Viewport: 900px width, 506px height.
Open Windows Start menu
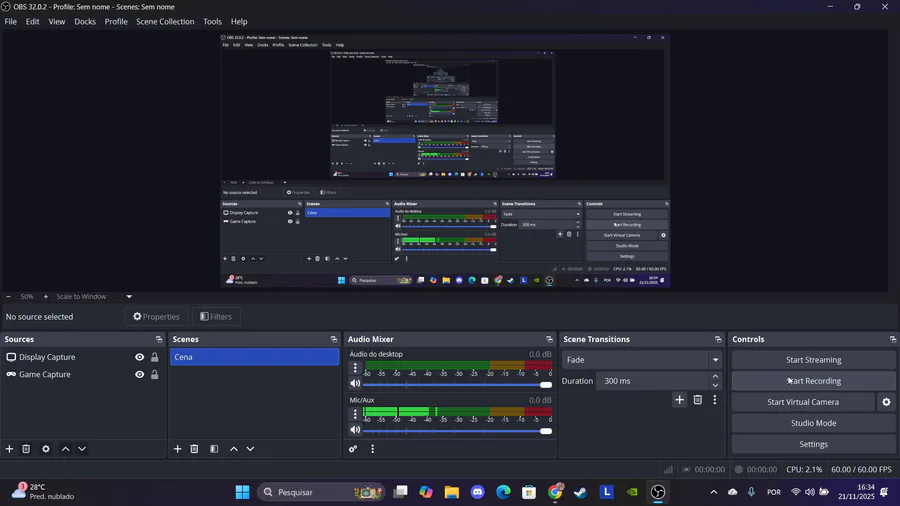[242, 492]
